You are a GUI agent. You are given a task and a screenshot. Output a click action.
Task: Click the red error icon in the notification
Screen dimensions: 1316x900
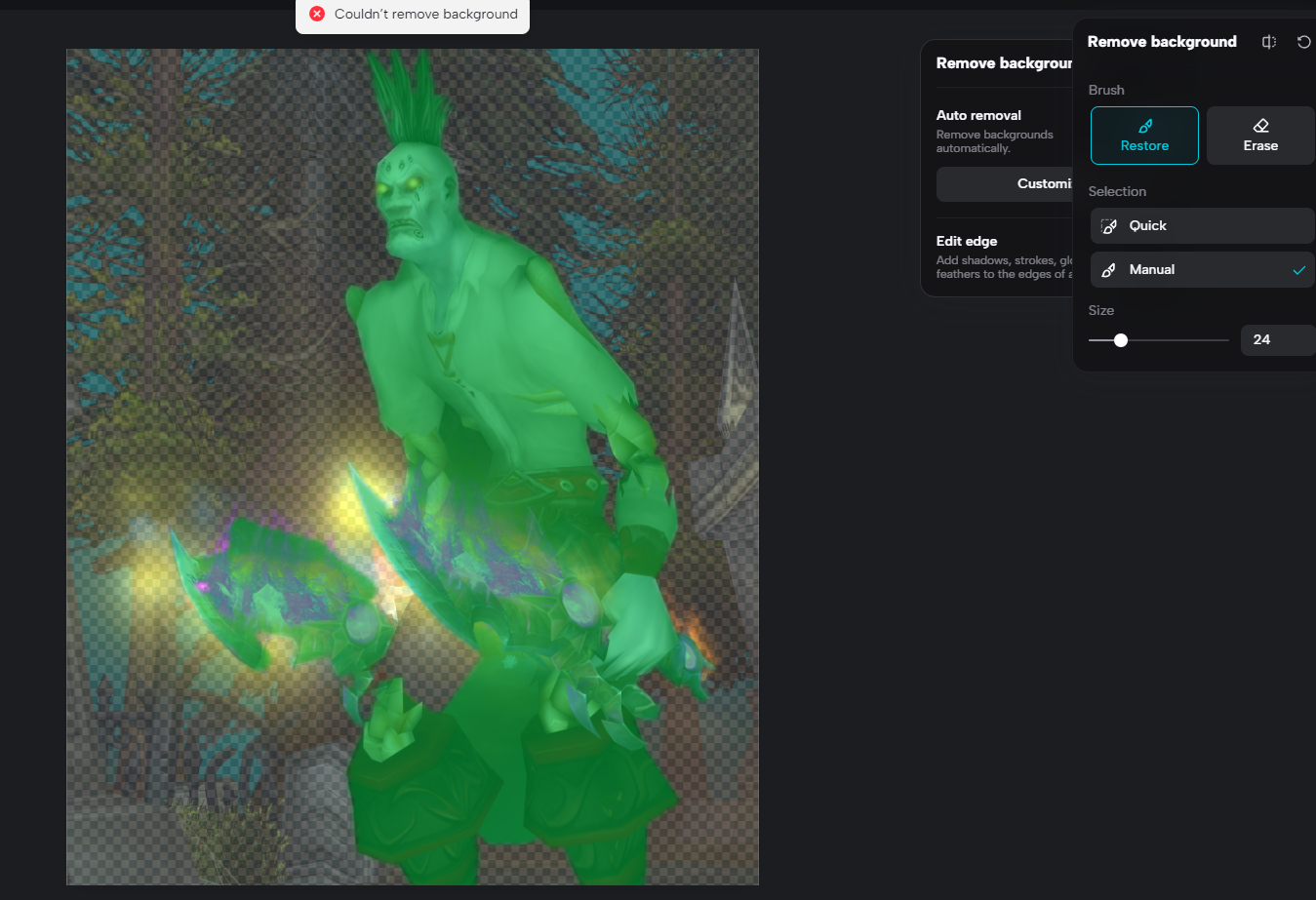[317, 14]
